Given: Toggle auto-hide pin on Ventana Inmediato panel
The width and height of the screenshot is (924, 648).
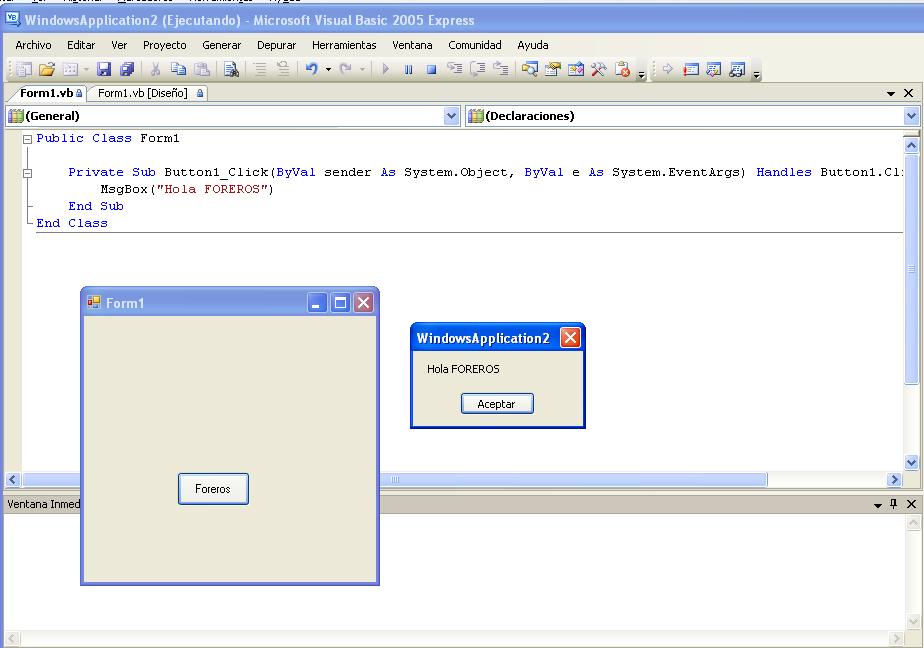Looking at the screenshot, I should pyautogui.click(x=893, y=504).
